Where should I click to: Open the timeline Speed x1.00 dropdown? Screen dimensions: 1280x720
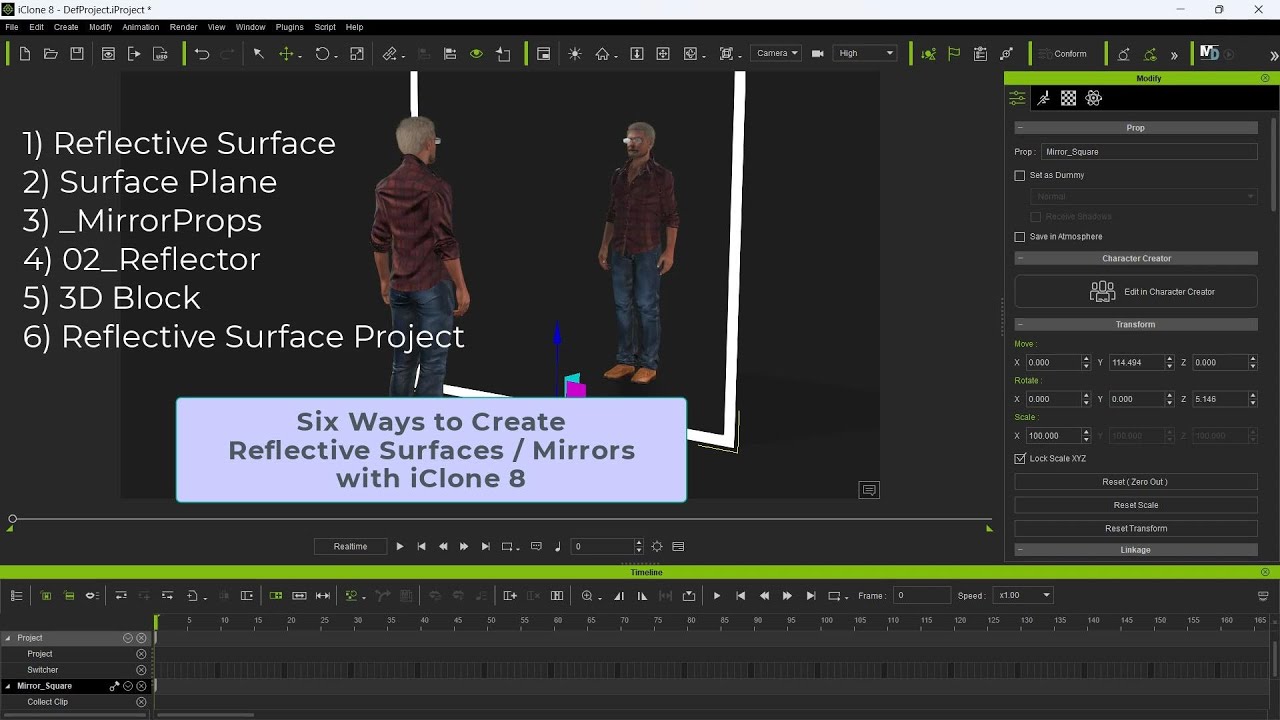(x=1023, y=596)
